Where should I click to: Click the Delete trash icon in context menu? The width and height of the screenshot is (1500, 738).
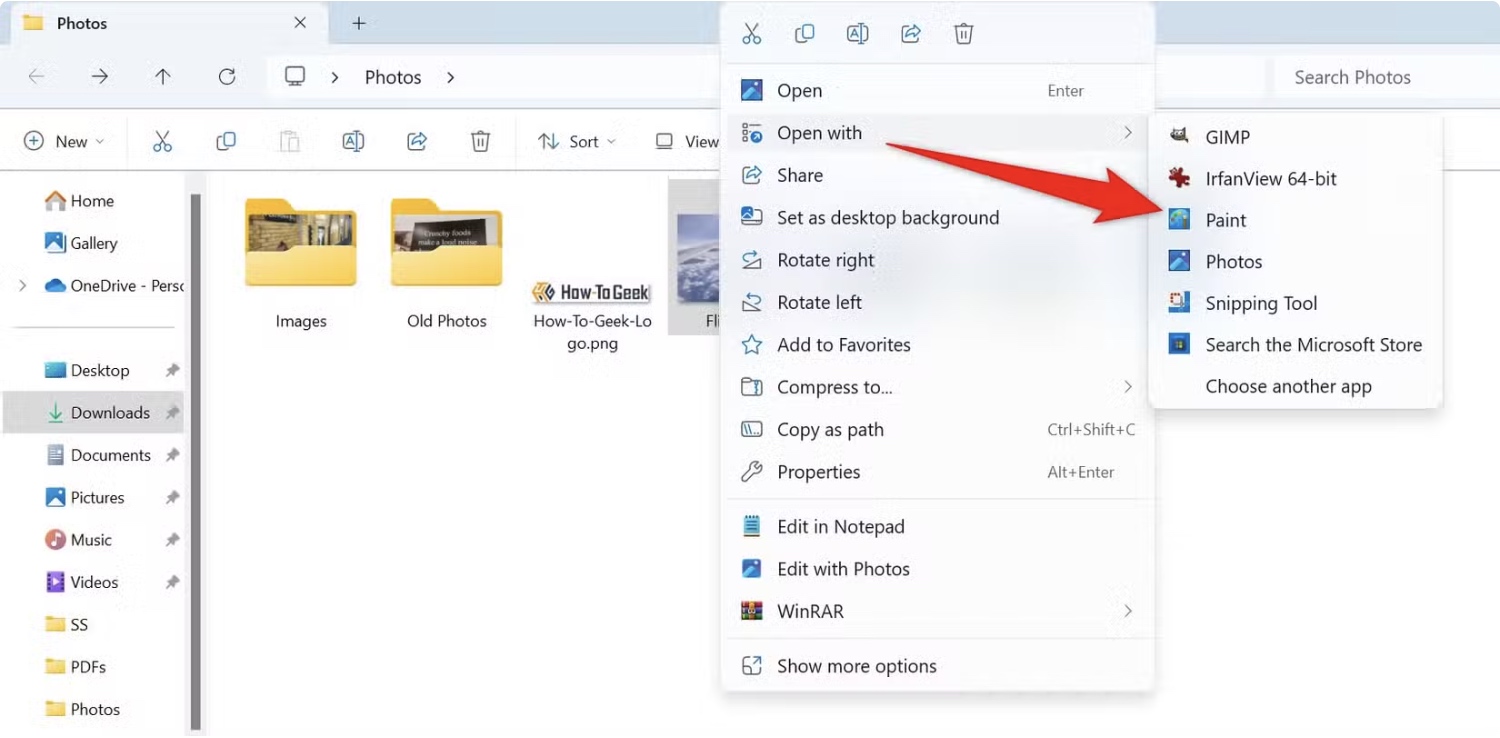(x=963, y=34)
